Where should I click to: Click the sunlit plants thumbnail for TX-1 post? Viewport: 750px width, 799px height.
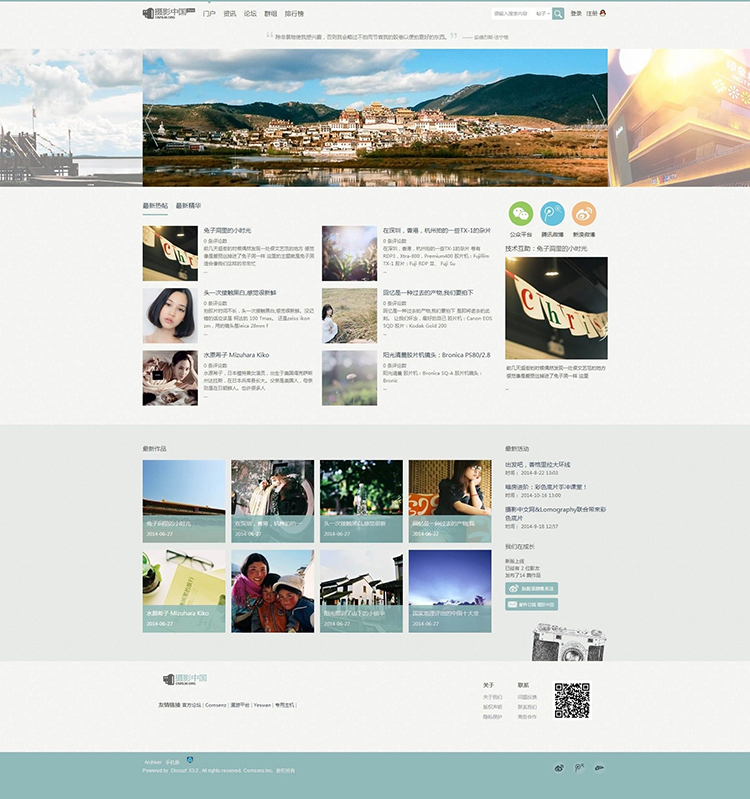pyautogui.click(x=350, y=253)
